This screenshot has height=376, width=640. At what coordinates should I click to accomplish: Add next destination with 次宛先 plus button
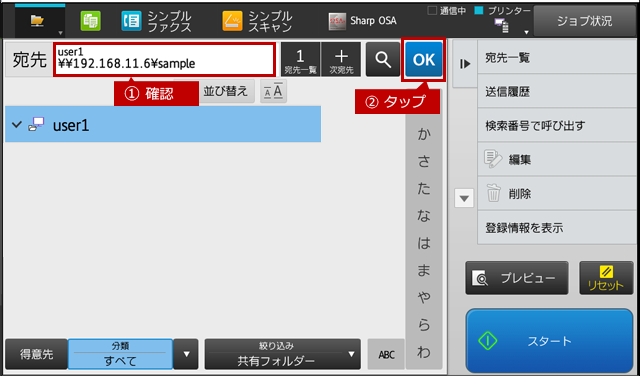pyautogui.click(x=341, y=60)
